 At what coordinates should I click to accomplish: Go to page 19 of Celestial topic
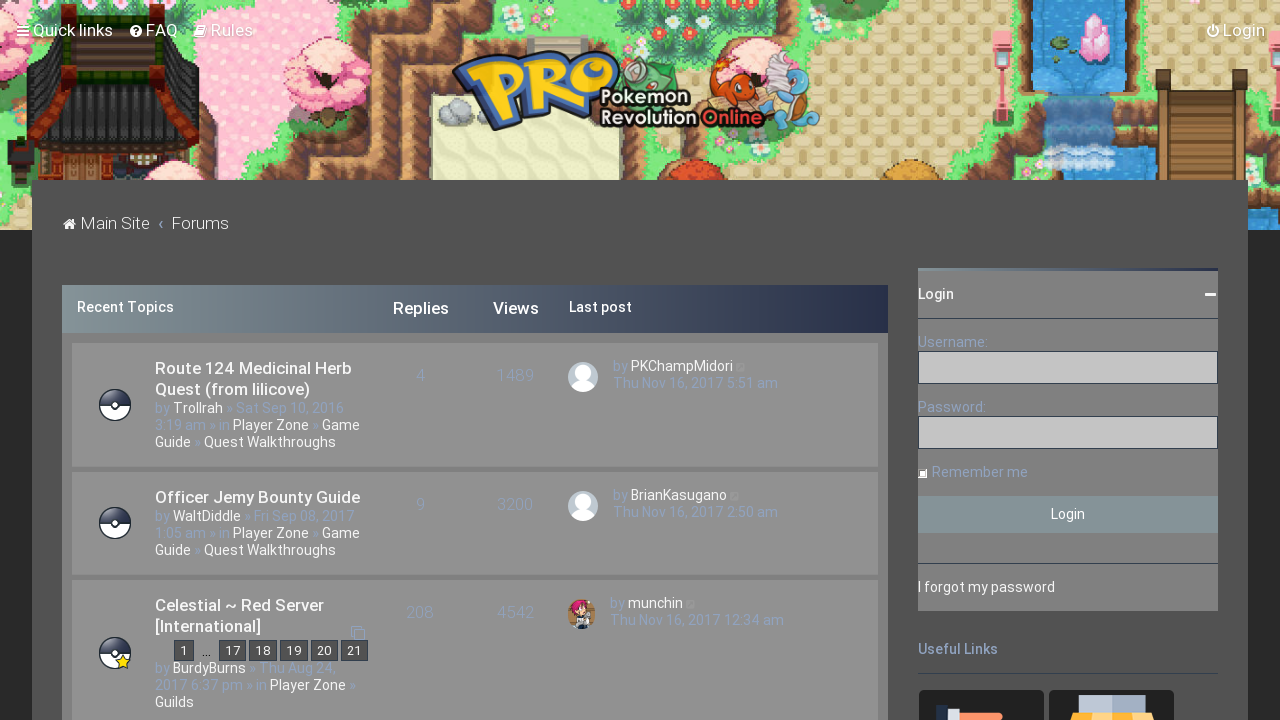(x=294, y=651)
